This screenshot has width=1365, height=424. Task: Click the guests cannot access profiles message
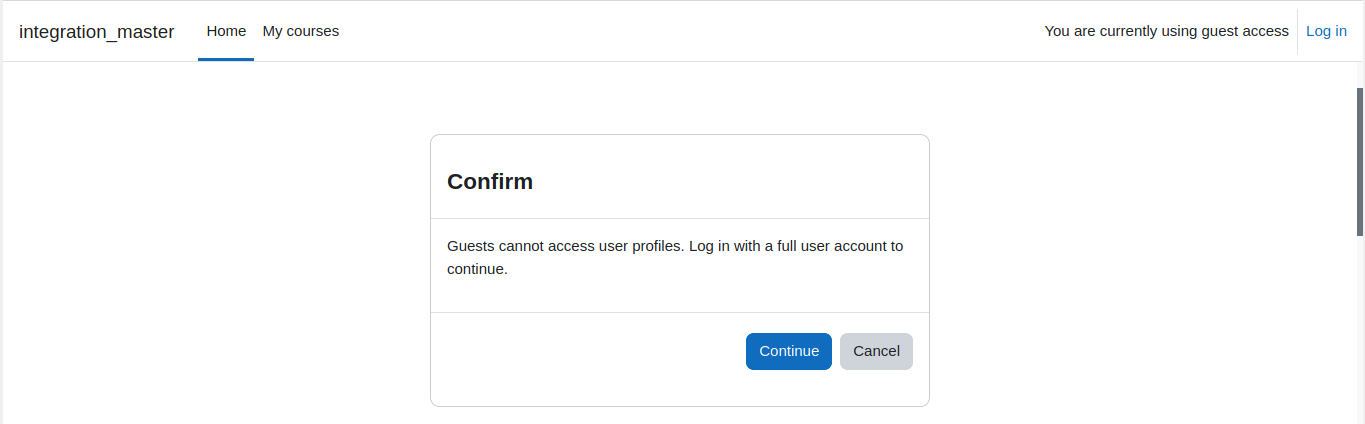[675, 257]
